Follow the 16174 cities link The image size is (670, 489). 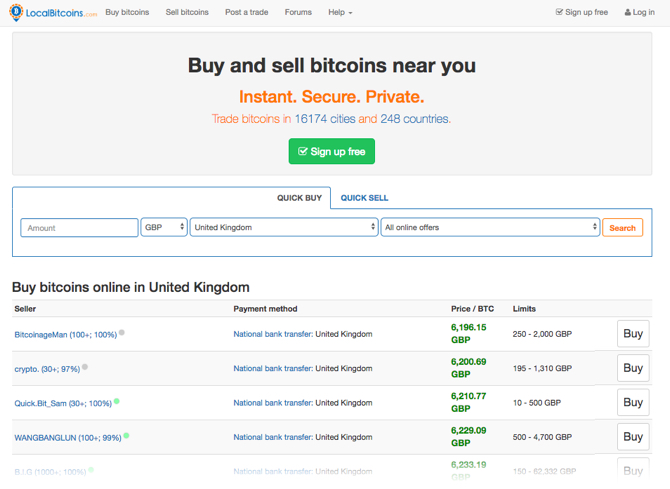point(325,119)
